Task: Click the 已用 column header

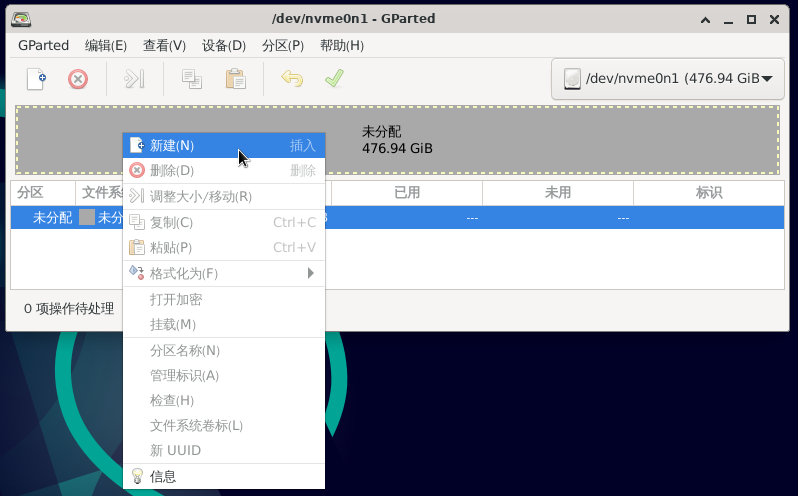Action: 407,193
